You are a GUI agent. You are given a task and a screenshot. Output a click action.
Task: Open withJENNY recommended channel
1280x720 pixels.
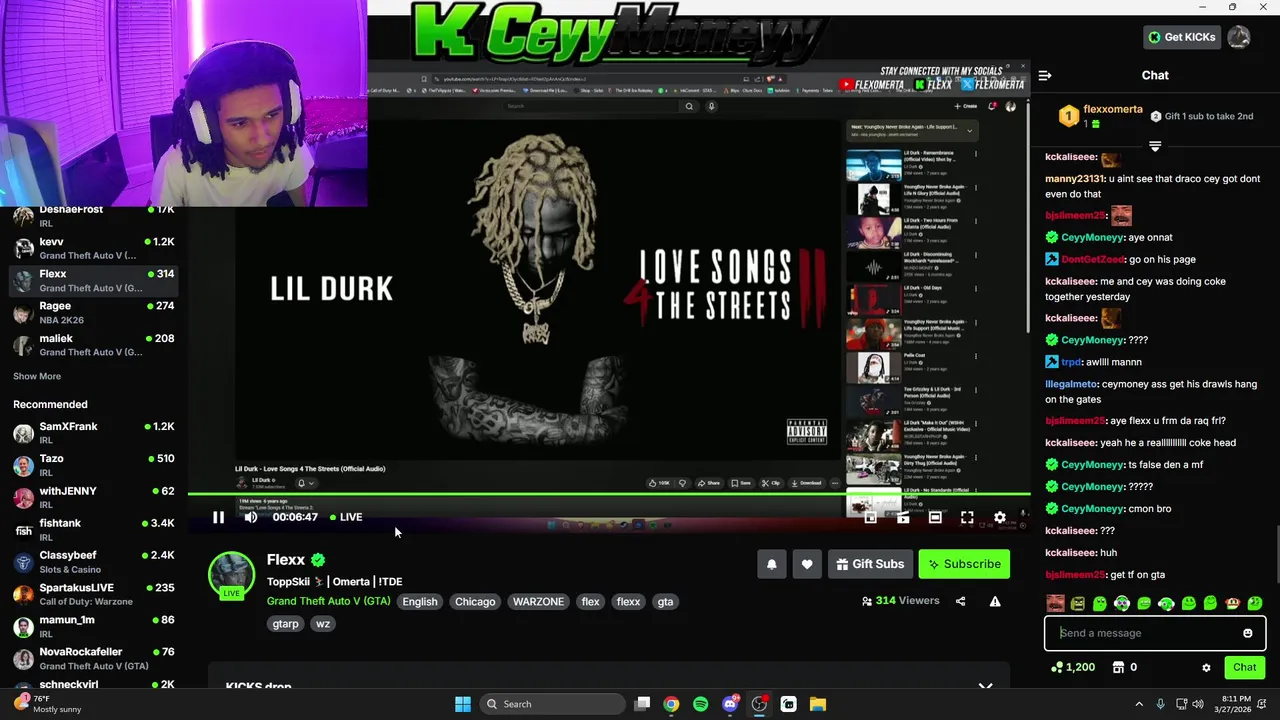[94, 497]
